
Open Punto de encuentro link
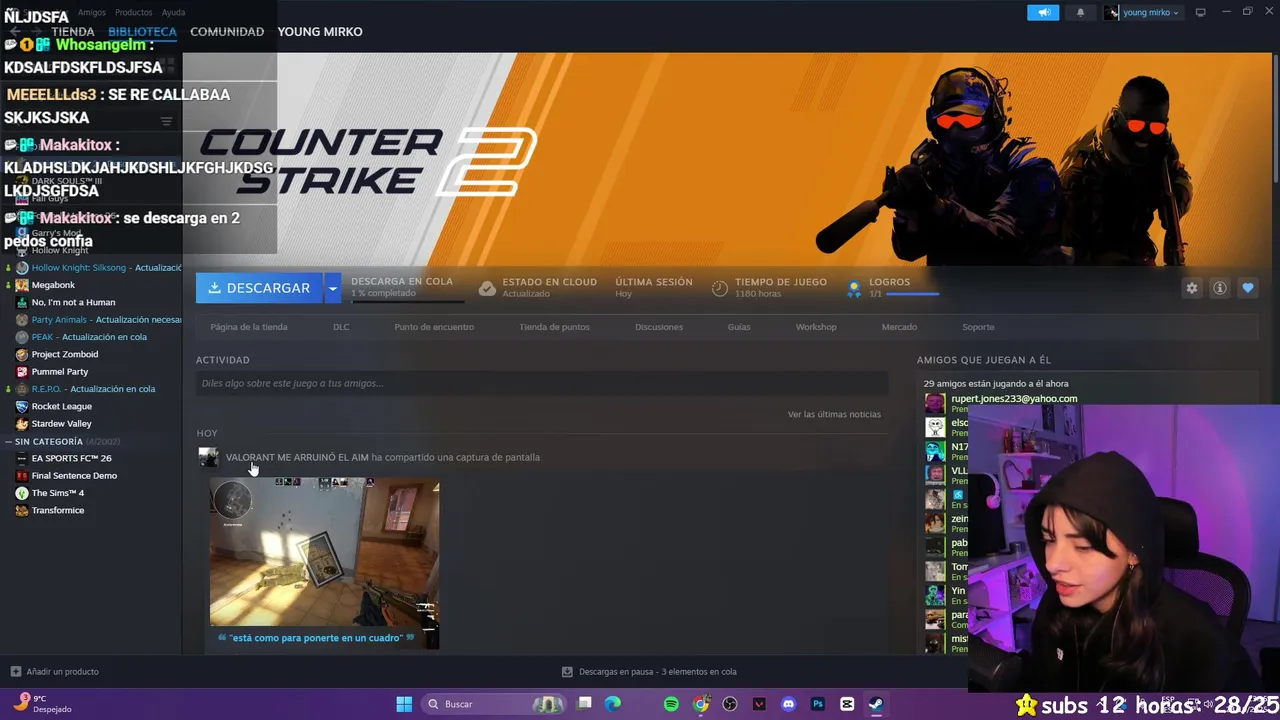coord(434,327)
